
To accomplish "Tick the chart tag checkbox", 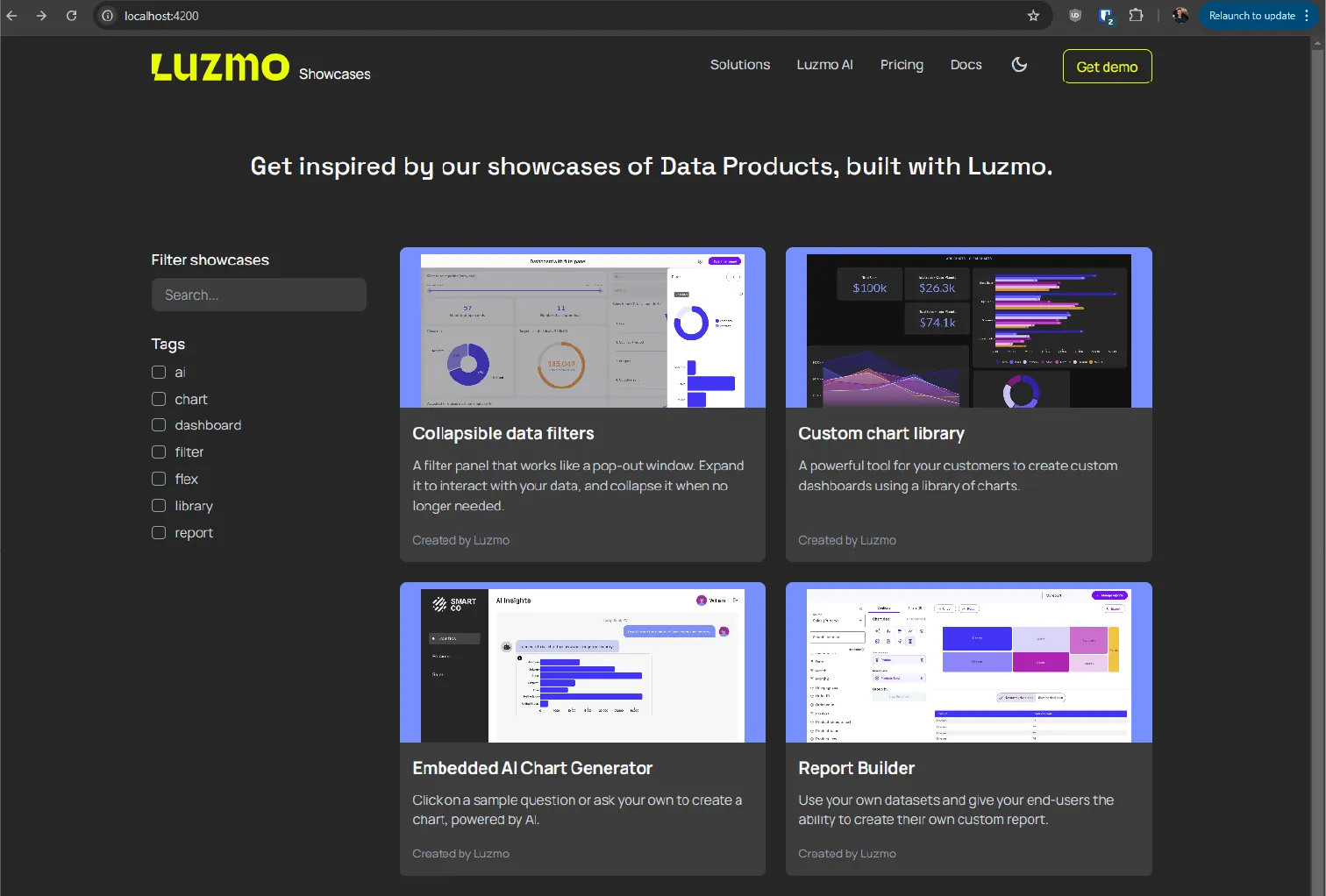I will pyautogui.click(x=159, y=399).
